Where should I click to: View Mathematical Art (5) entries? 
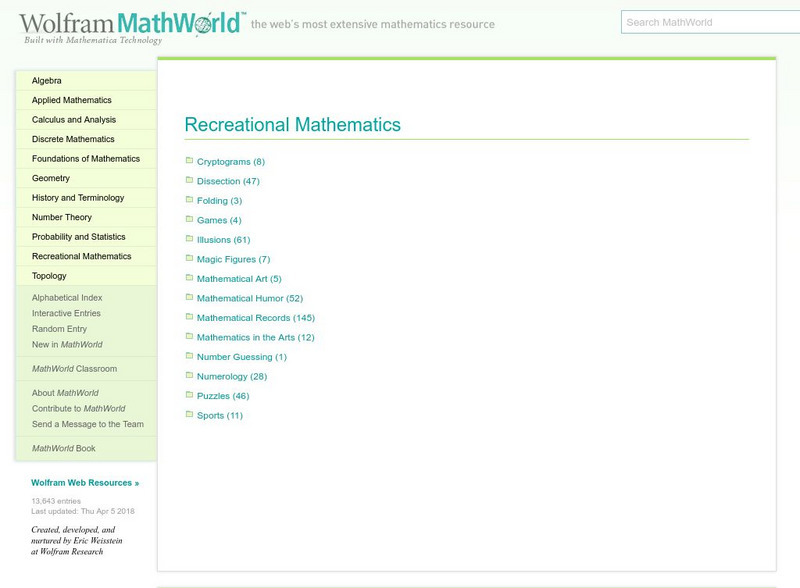[x=239, y=279]
